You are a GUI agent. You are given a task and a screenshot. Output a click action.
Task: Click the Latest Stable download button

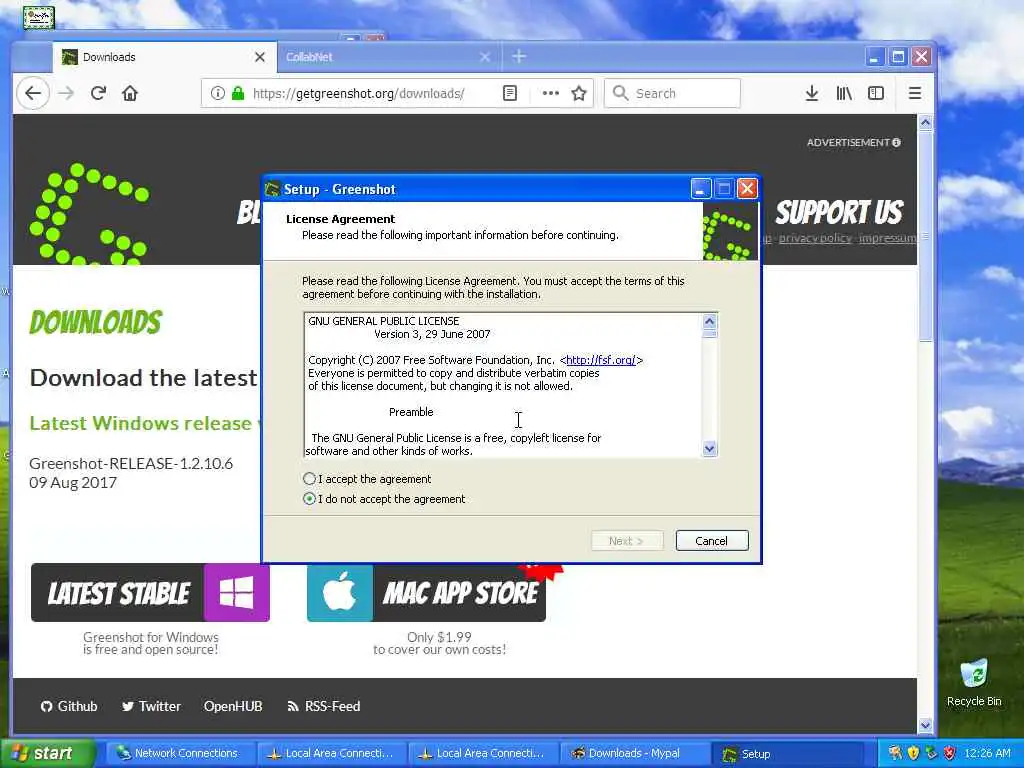coord(150,592)
